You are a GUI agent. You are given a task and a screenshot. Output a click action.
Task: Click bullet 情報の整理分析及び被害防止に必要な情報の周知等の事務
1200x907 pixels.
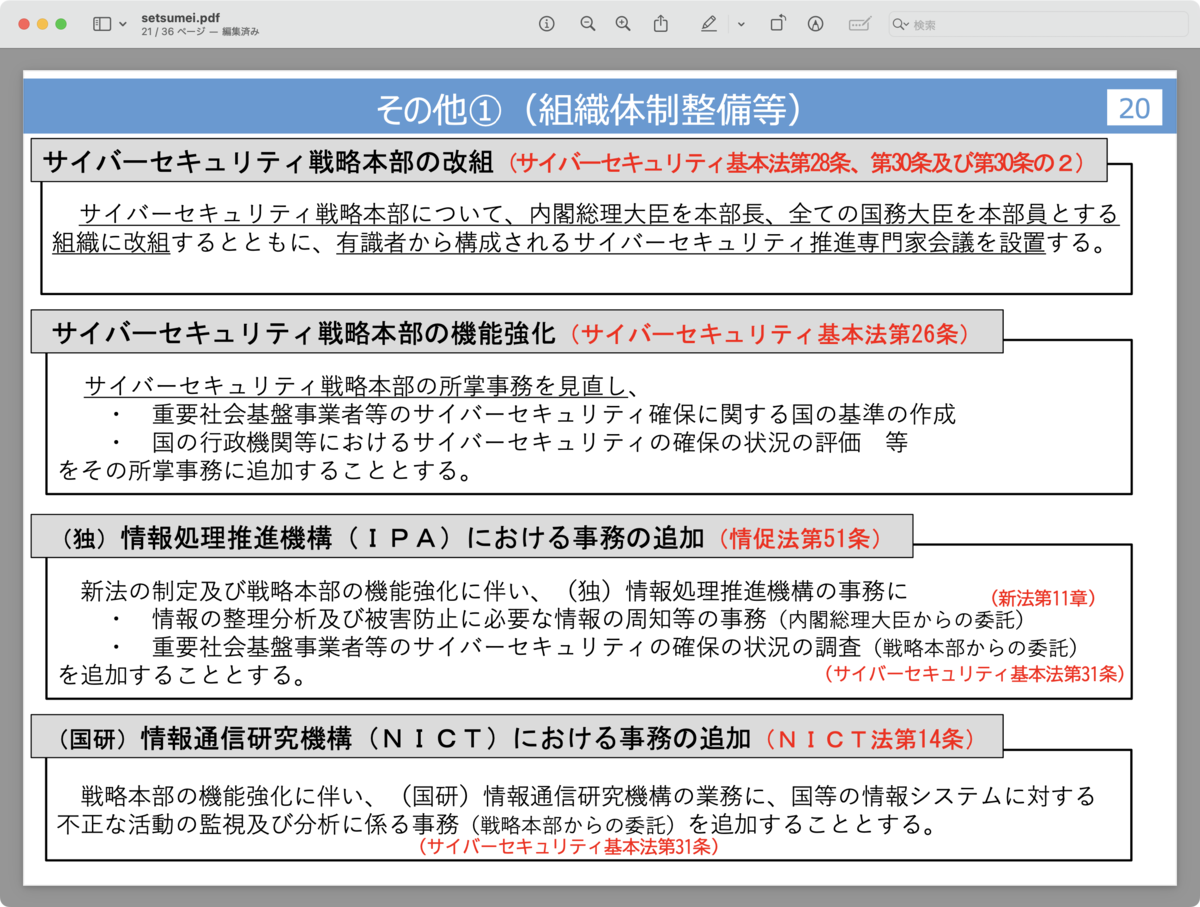[x=459, y=618]
